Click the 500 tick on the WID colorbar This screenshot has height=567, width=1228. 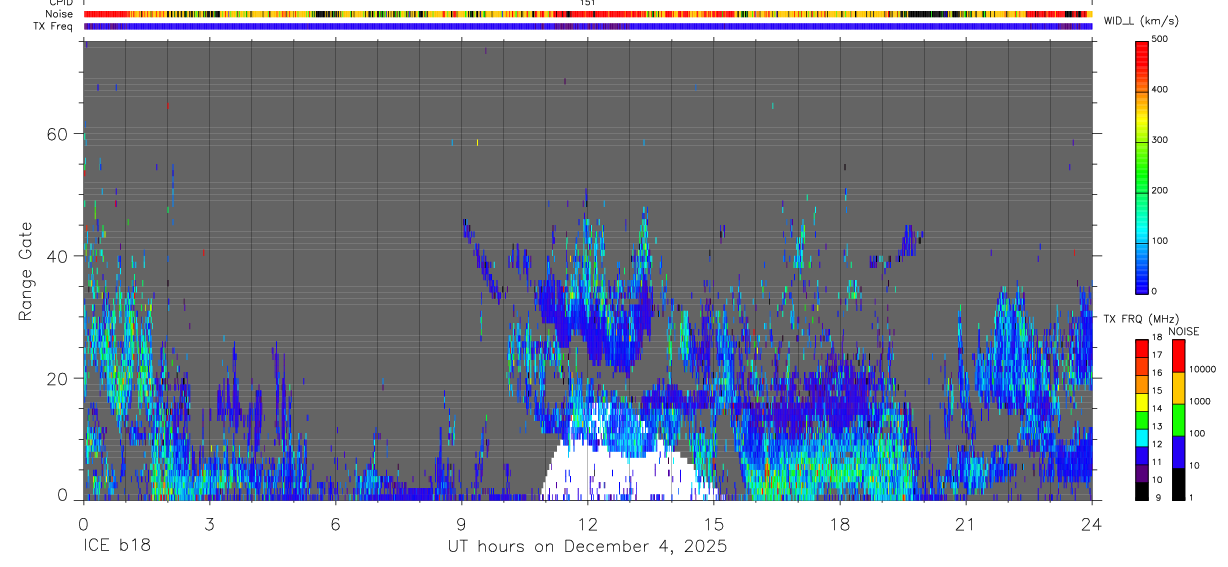click(x=1161, y=39)
